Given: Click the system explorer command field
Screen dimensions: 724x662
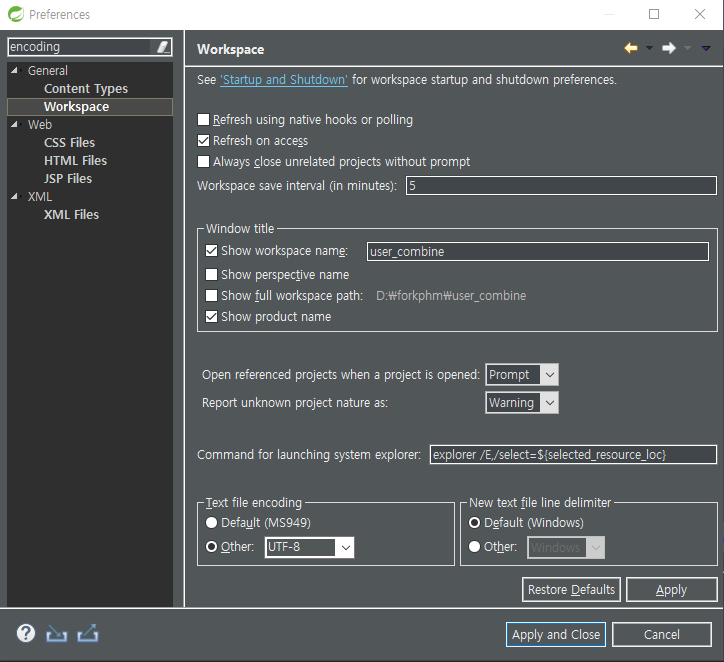Looking at the screenshot, I should point(573,455).
